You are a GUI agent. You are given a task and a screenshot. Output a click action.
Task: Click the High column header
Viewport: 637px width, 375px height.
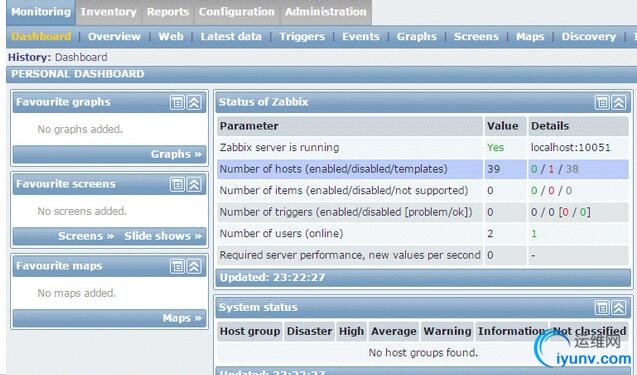pos(351,331)
